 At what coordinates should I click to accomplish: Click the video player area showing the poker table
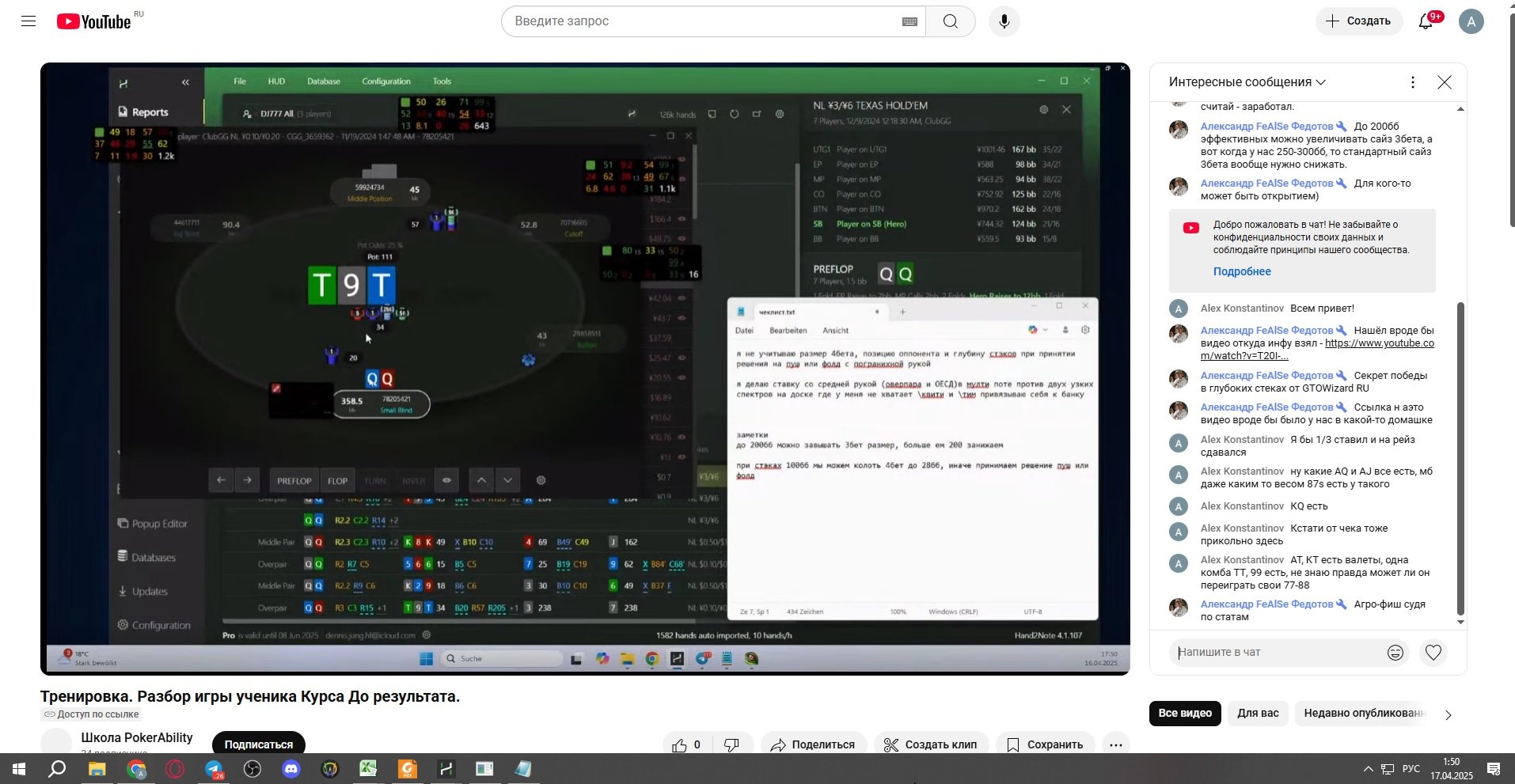click(585, 369)
